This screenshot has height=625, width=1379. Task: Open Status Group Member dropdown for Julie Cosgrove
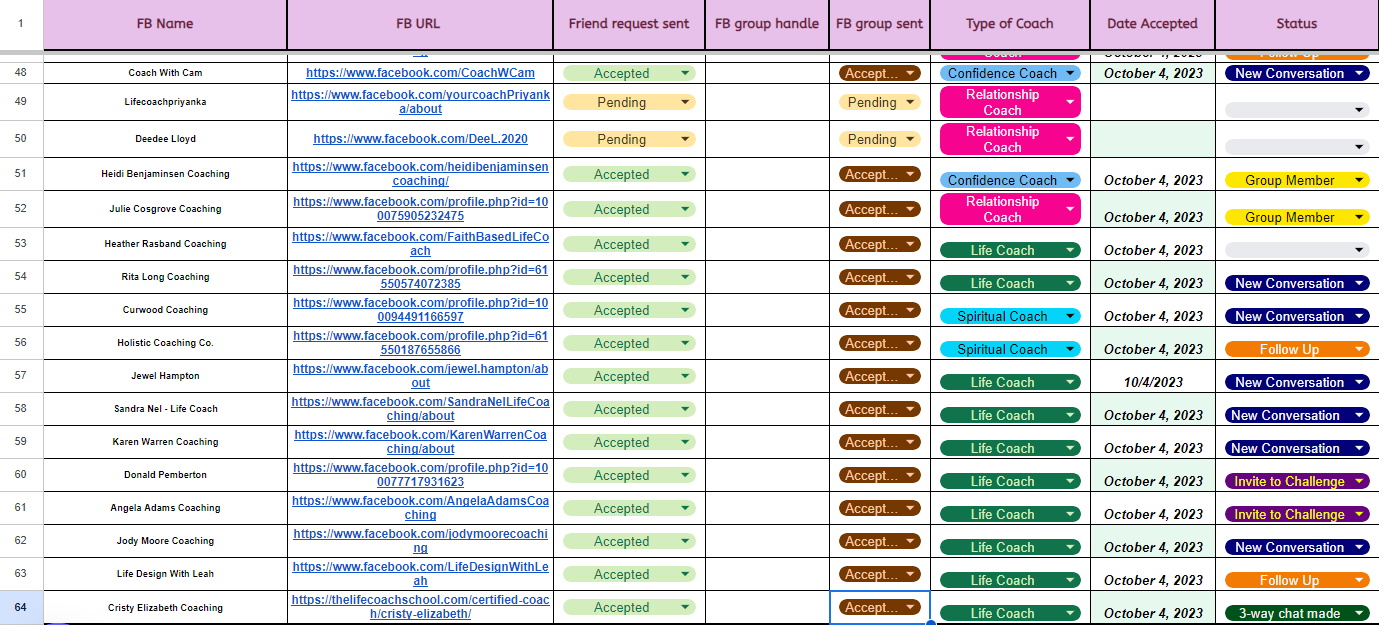pos(1297,217)
